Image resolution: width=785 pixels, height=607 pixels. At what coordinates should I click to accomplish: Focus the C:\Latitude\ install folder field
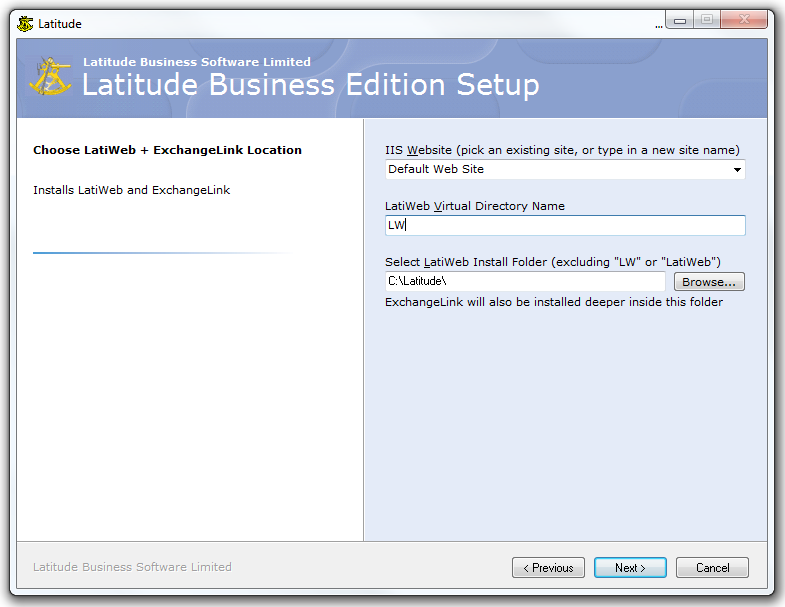[525, 282]
